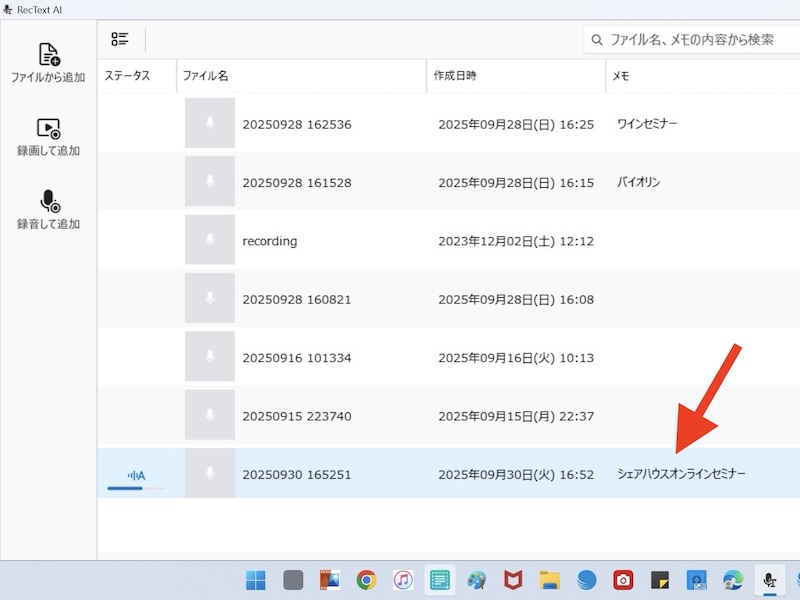
Task: Select the file named recording
Action: [270, 241]
